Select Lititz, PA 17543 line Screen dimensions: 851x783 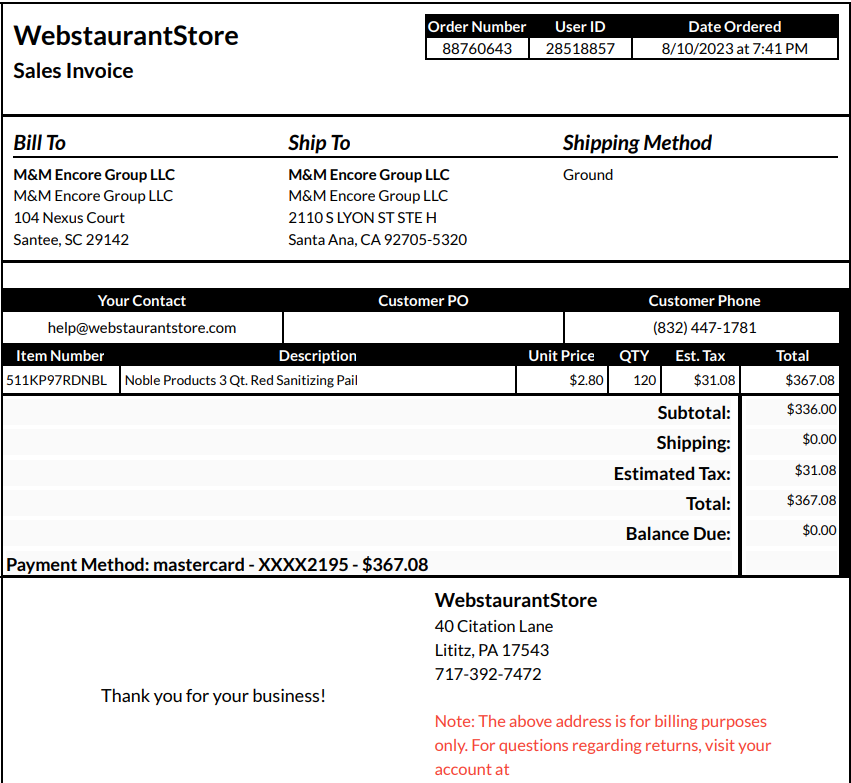492,651
